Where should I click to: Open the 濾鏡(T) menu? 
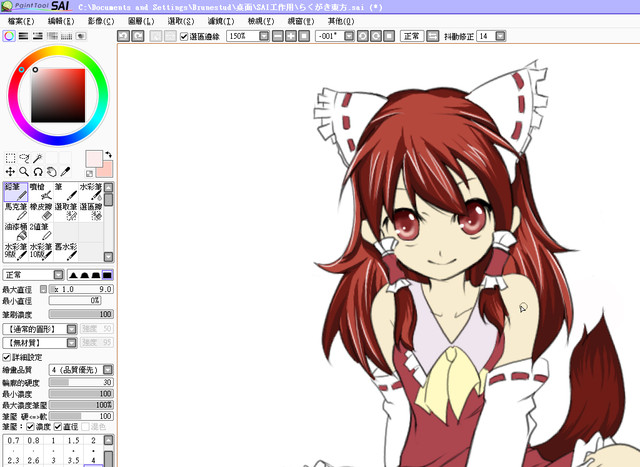coord(221,21)
